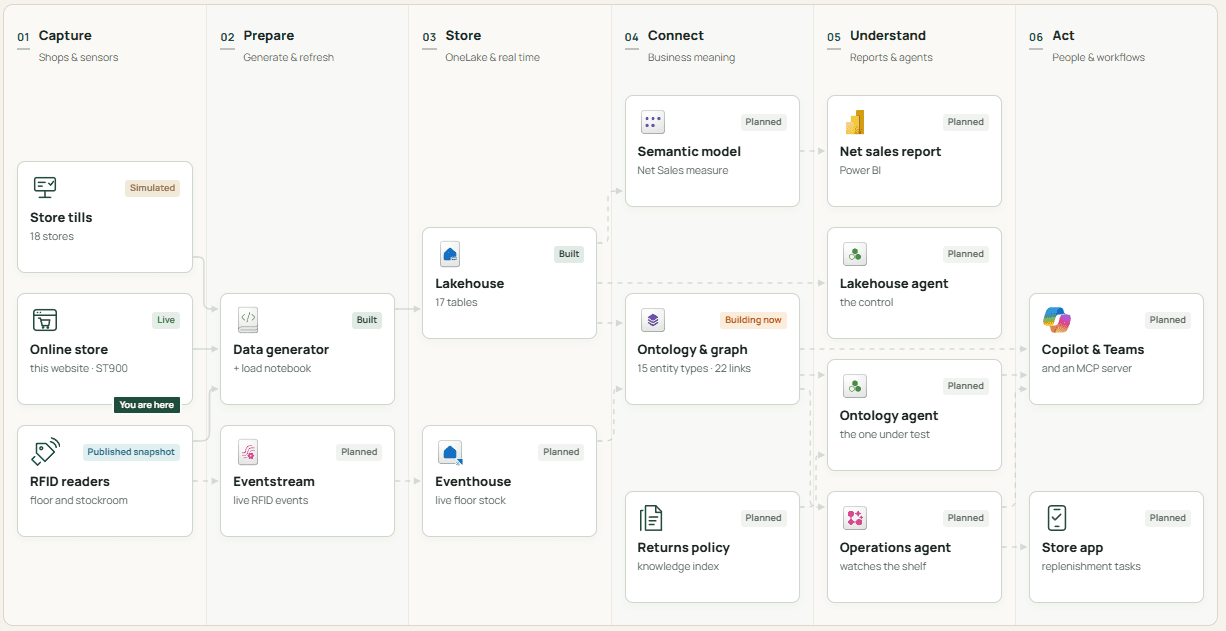The height and width of the screenshot is (631, 1226).
Task: Open the Net sales report card title
Action: (x=890, y=152)
